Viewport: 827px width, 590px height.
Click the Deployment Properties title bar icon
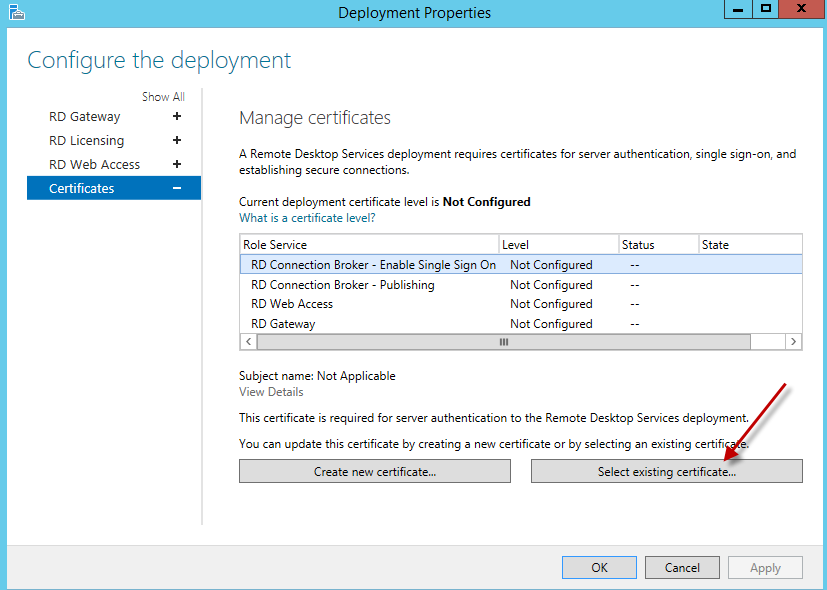coord(16,12)
